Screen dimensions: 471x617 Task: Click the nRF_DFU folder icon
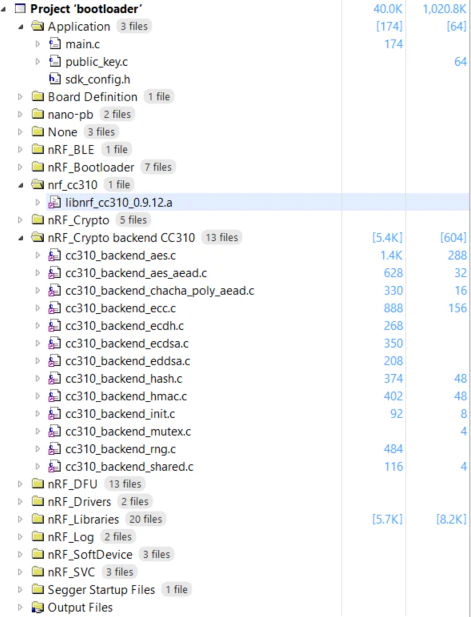coord(37,484)
